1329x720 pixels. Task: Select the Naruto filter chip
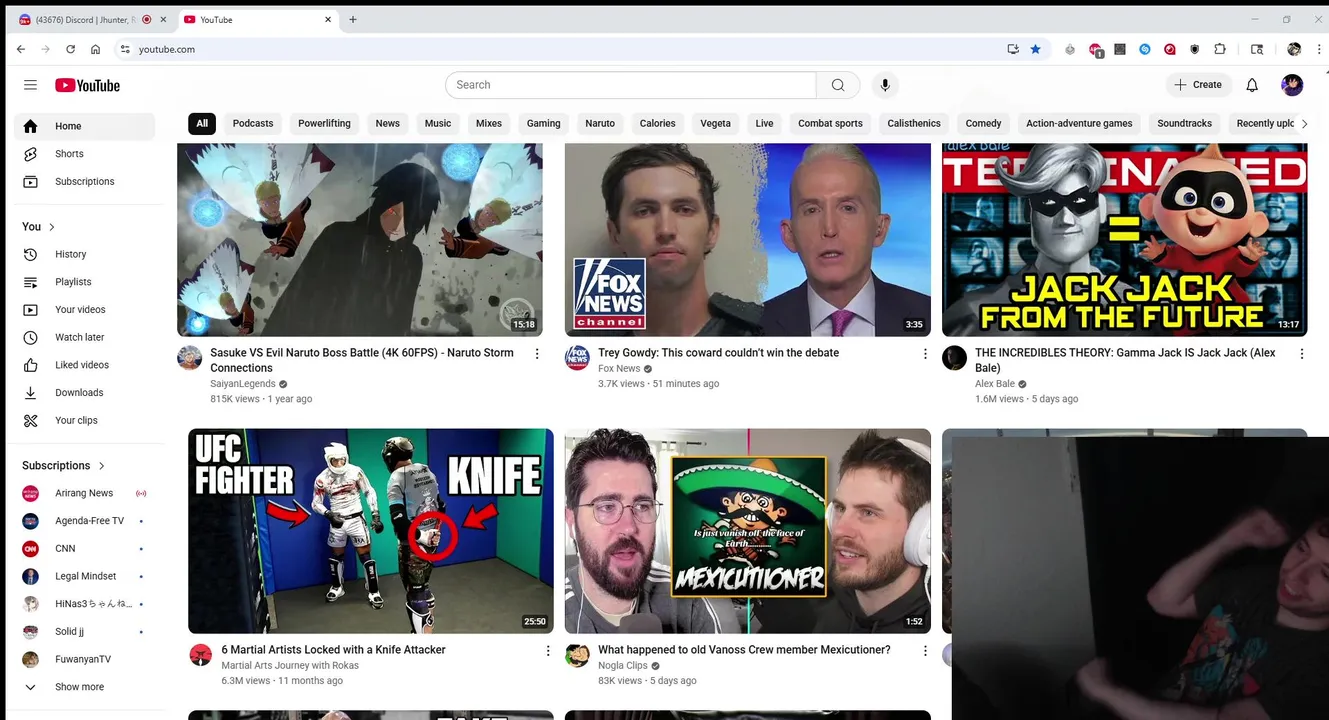point(600,124)
